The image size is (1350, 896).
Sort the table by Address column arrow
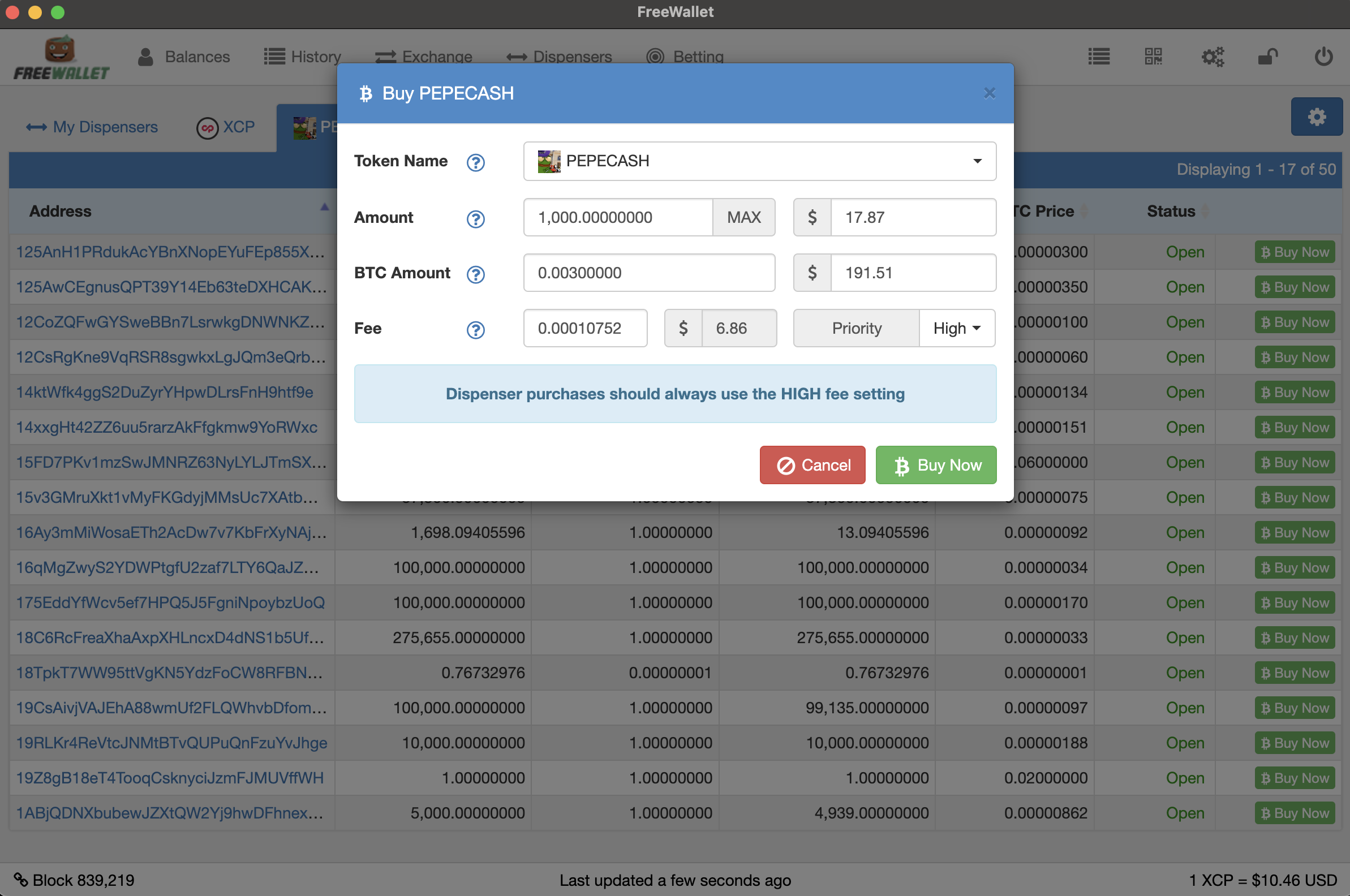(324, 207)
